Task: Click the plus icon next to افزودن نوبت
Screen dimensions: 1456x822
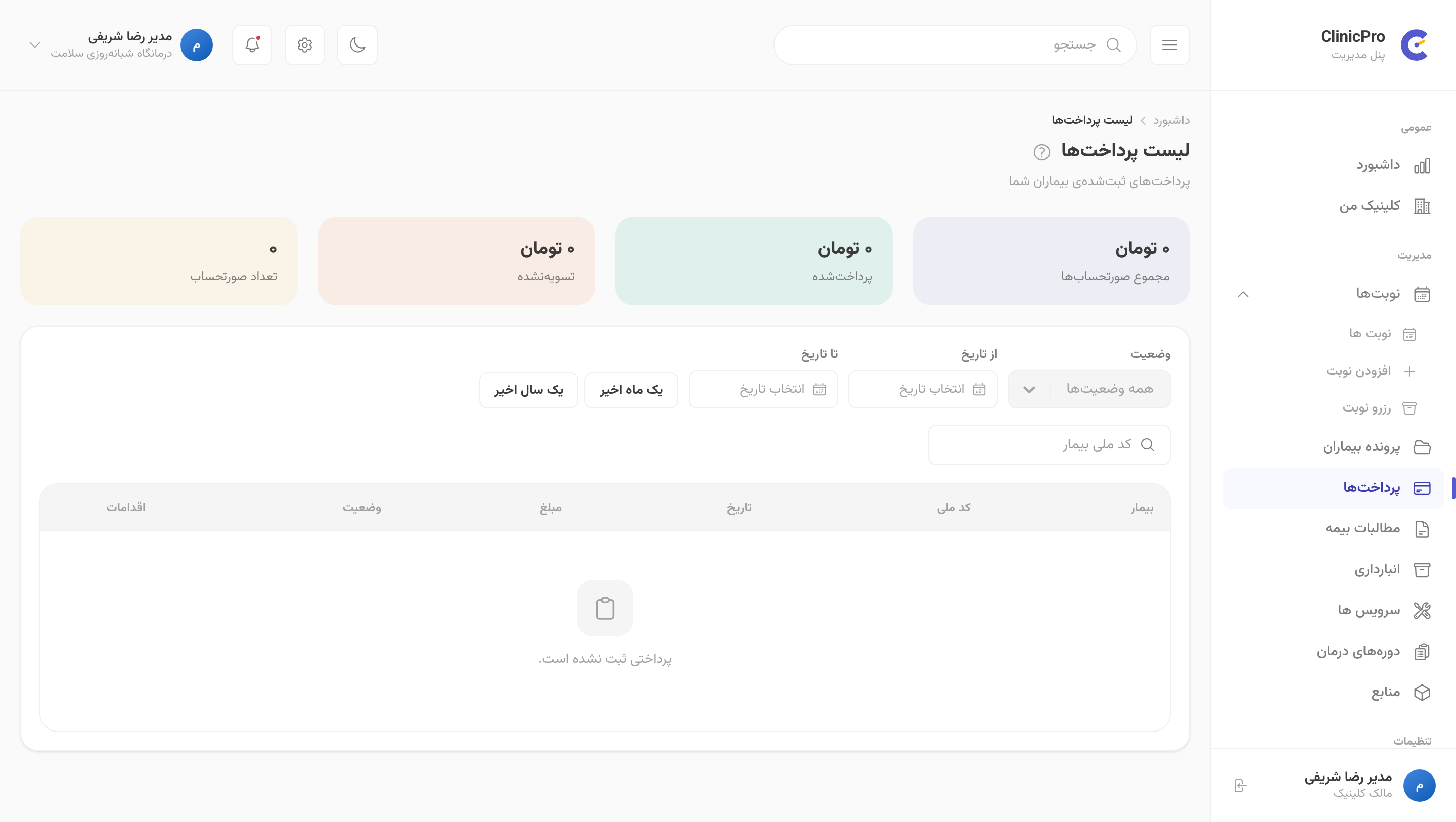Action: pos(1409,371)
